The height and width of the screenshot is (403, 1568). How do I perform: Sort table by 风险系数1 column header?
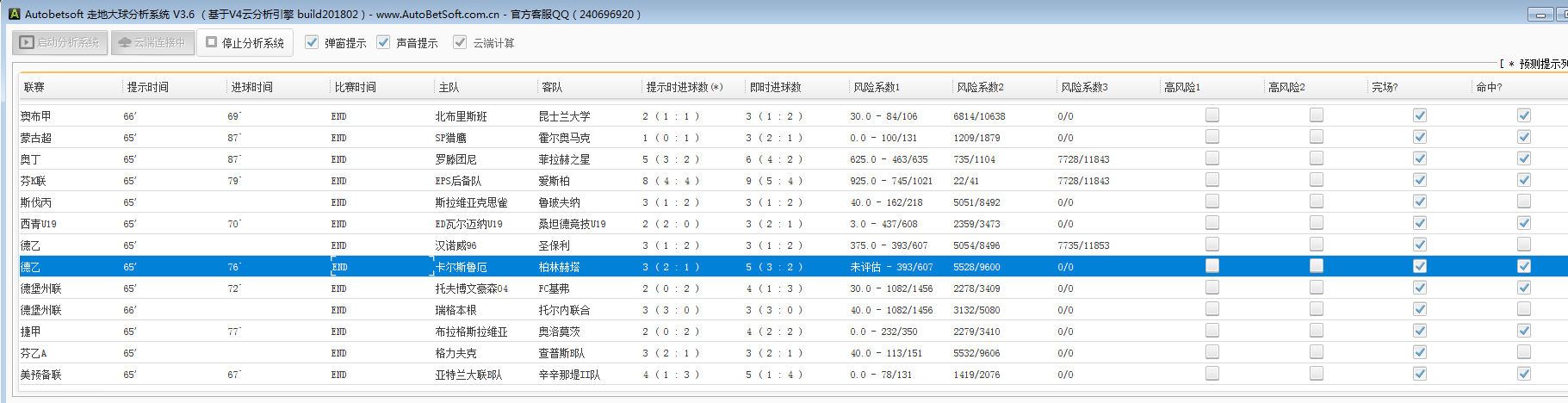click(x=876, y=87)
